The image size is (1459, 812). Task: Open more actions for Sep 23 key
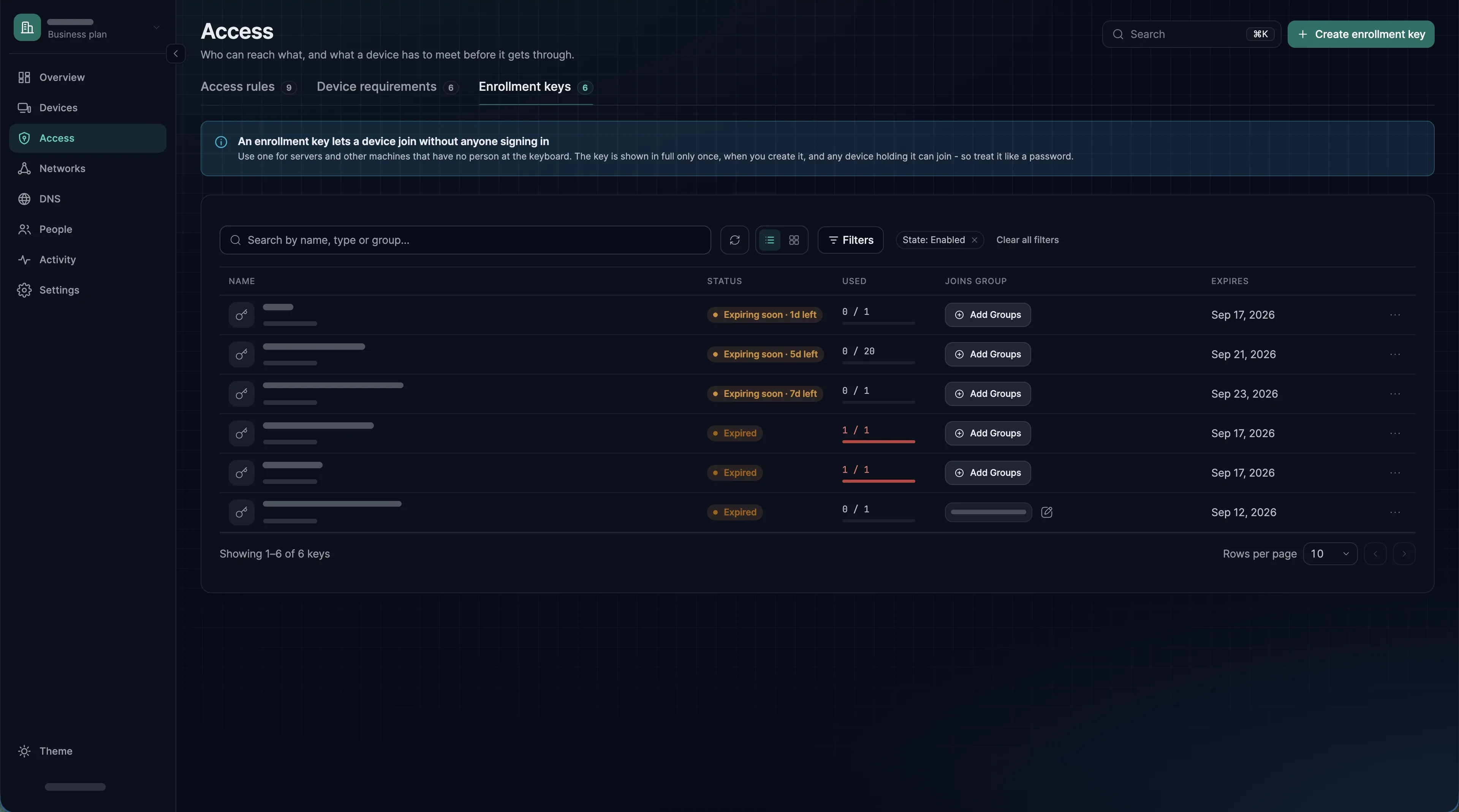pyautogui.click(x=1394, y=393)
